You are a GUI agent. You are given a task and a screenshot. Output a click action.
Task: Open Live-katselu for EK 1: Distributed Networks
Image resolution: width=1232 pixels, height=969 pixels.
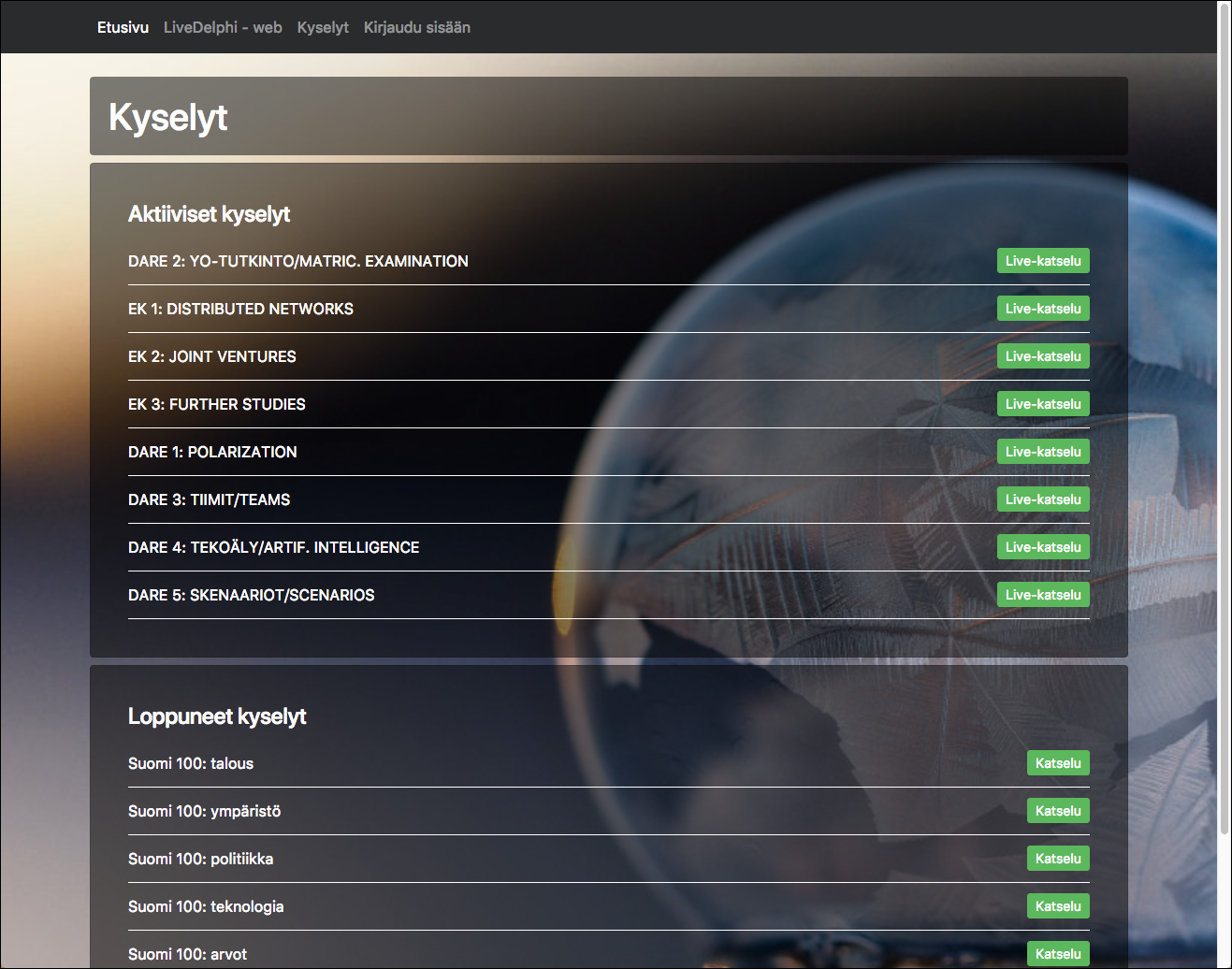(1043, 309)
